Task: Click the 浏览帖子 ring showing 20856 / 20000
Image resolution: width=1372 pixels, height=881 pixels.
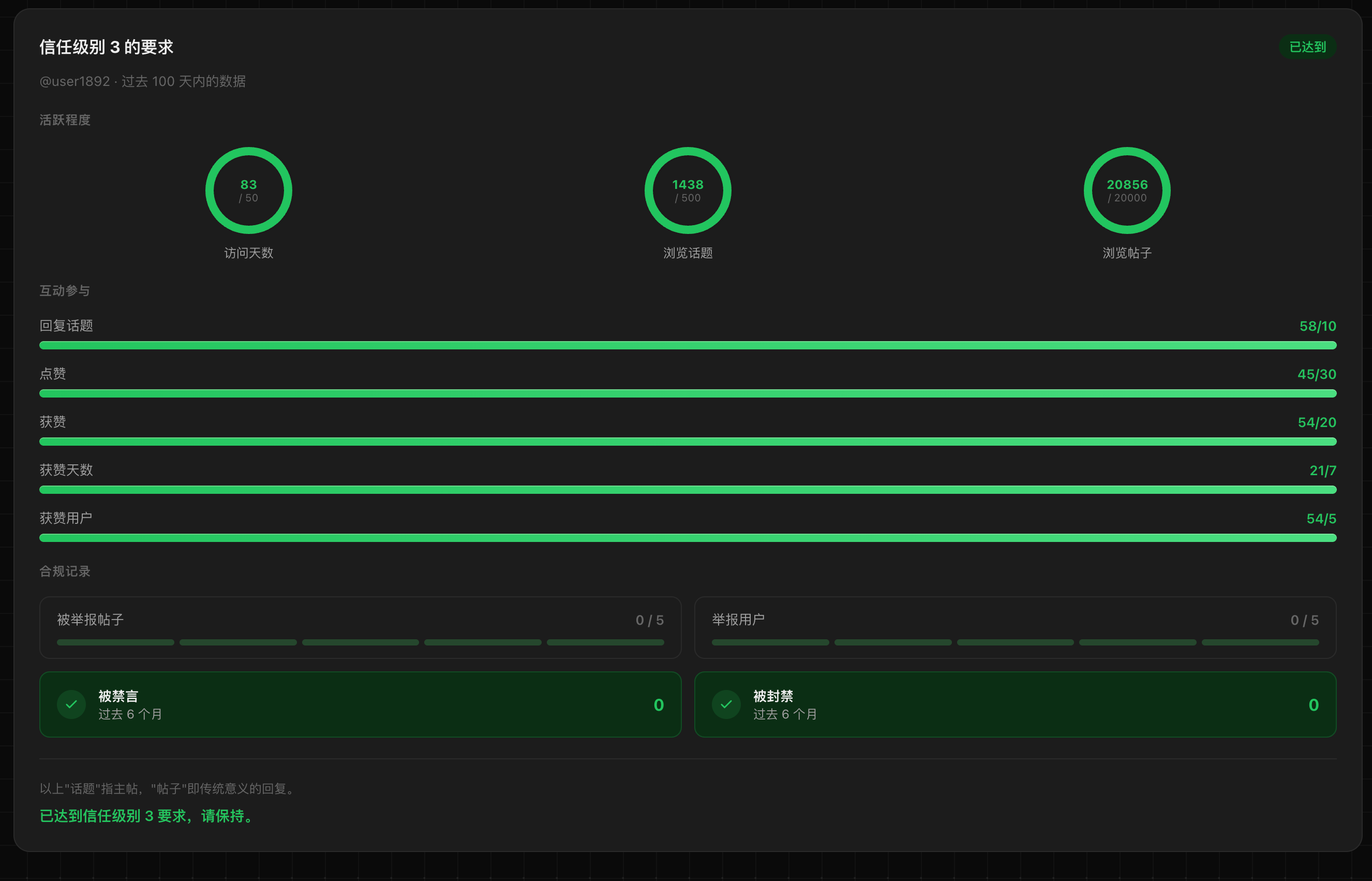Action: pos(1127,190)
